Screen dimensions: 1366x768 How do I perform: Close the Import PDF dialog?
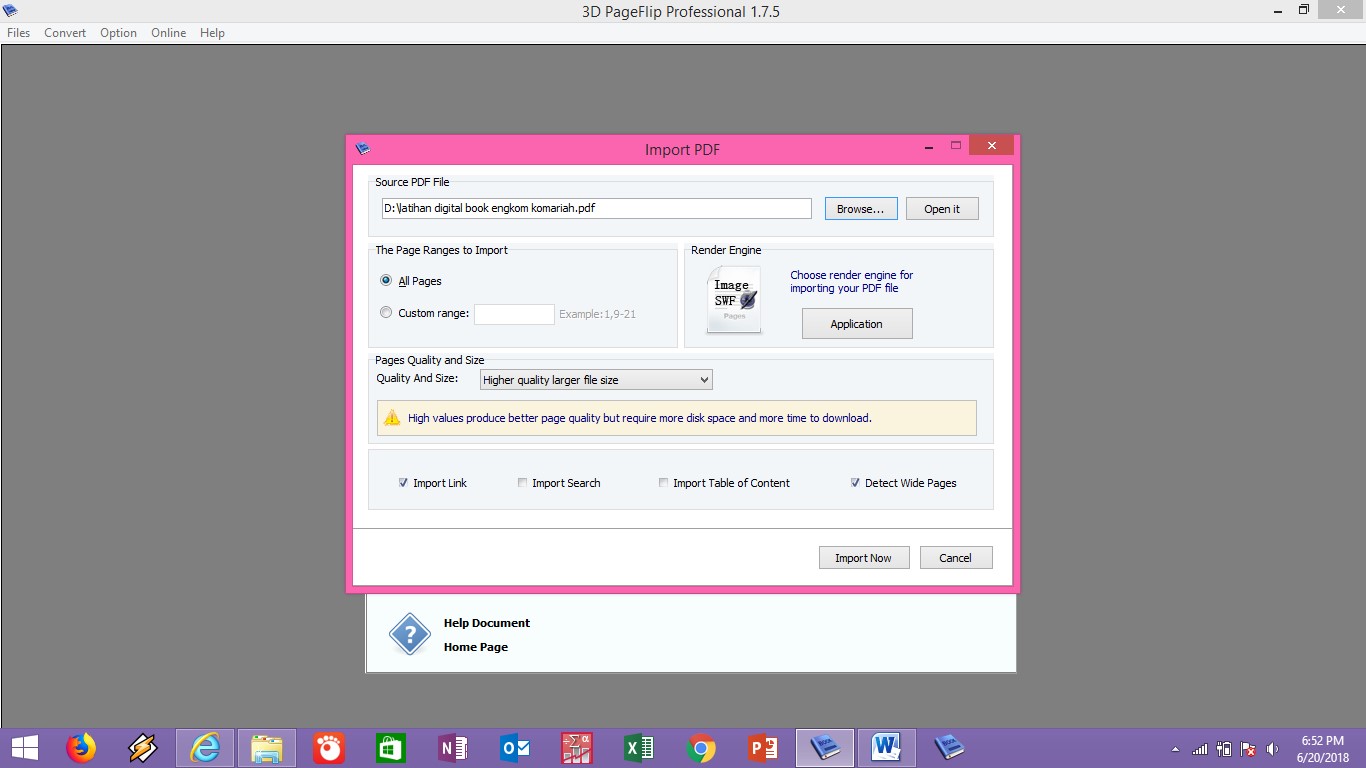(x=991, y=146)
